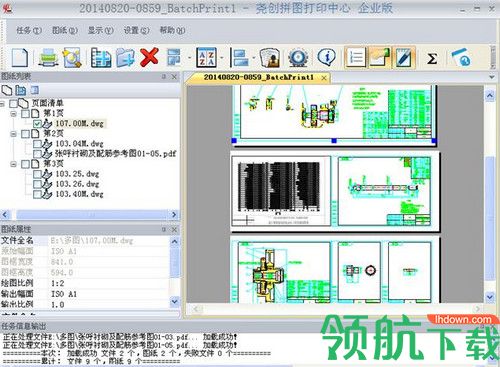Click the preview scrollbar up arrow
This screenshot has width=500, height=367.
point(490,96)
